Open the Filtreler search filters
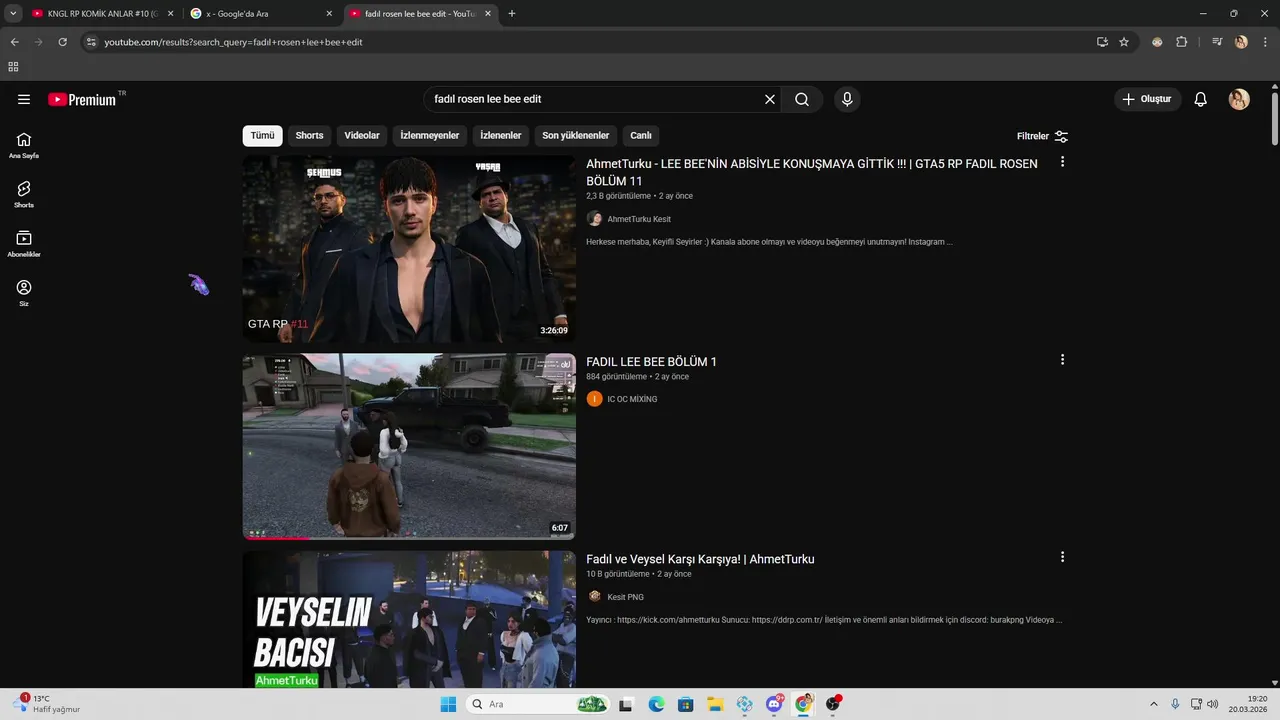Viewport: 1280px width, 720px height. click(x=1042, y=136)
